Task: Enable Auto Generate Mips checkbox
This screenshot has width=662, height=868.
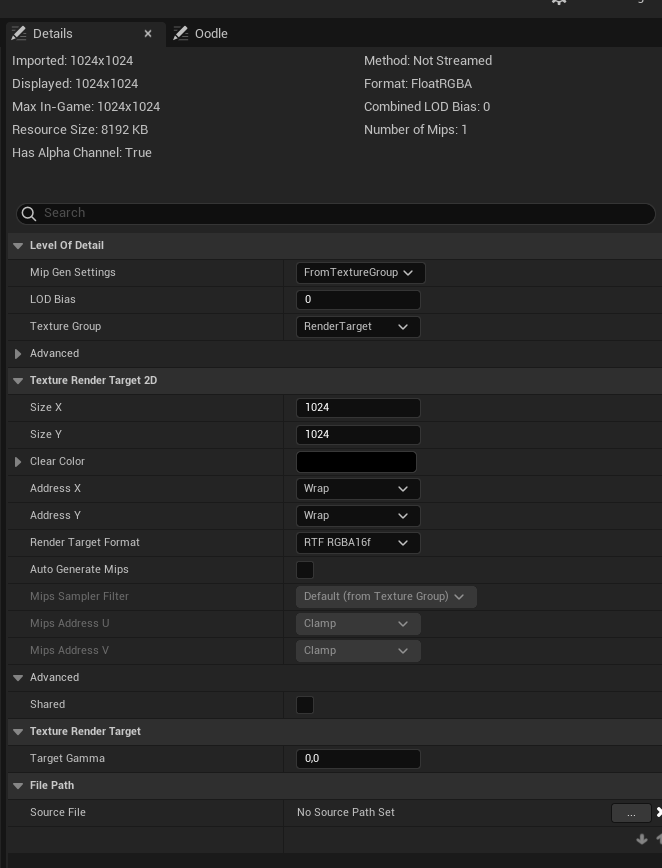Action: (305, 570)
